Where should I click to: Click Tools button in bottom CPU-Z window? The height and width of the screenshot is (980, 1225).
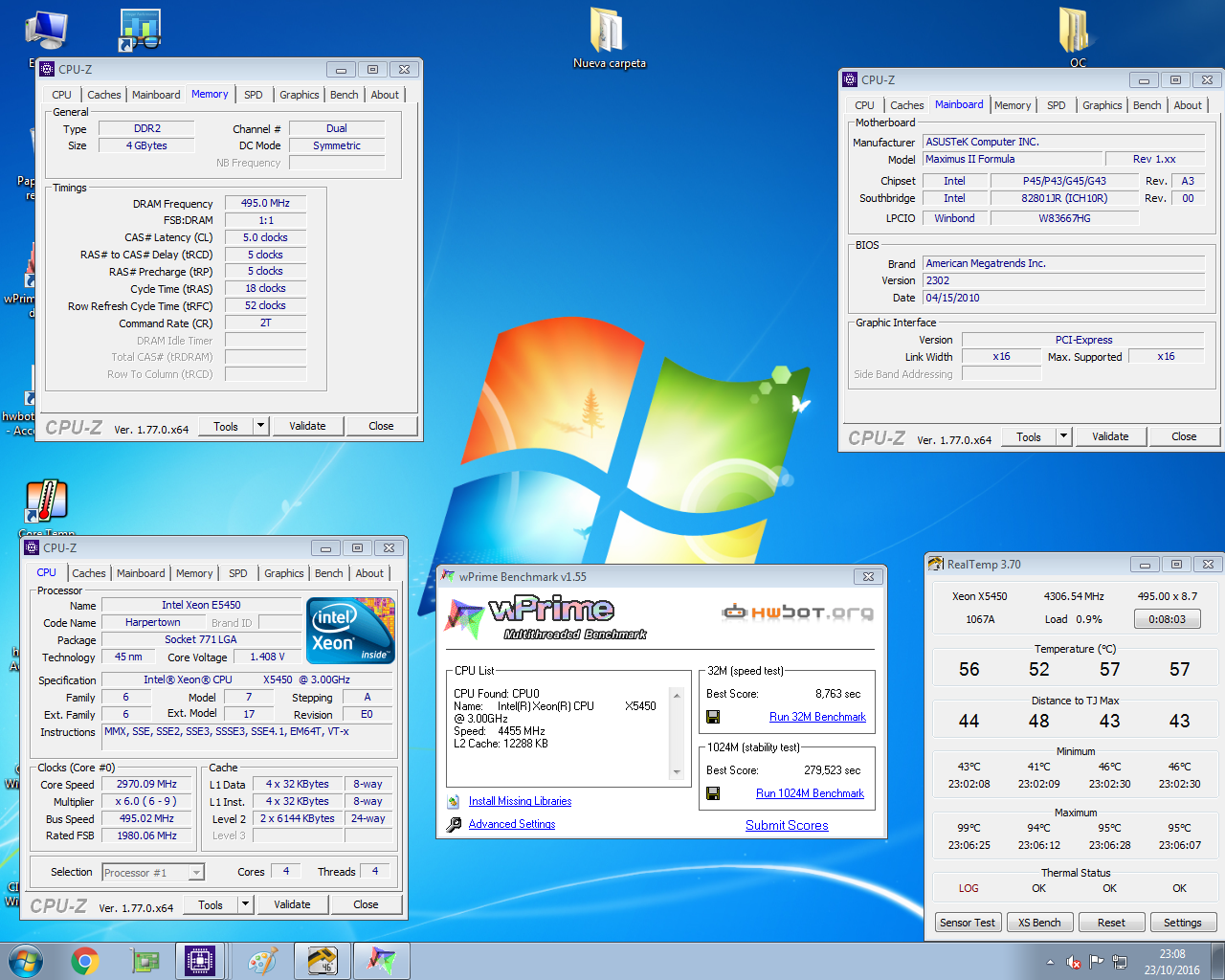click(x=211, y=904)
